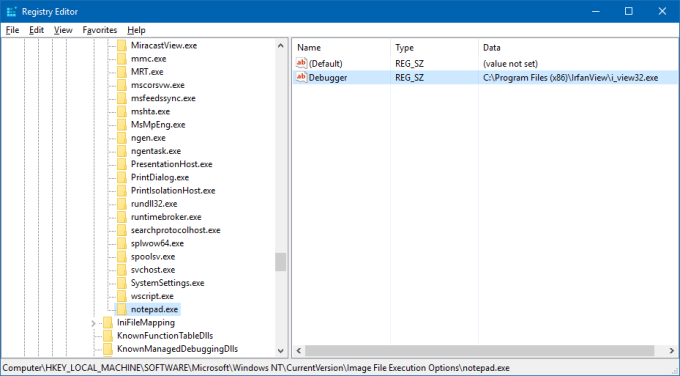The height and width of the screenshot is (376, 680).
Task: Expand the IniFileMapping key
Action: 93,323
